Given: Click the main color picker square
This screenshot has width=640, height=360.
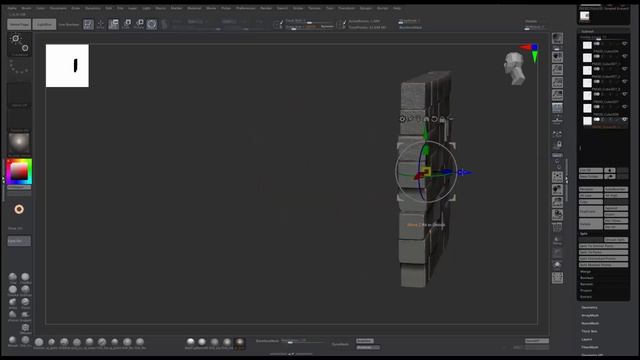Looking at the screenshot, I should pyautogui.click(x=19, y=171).
